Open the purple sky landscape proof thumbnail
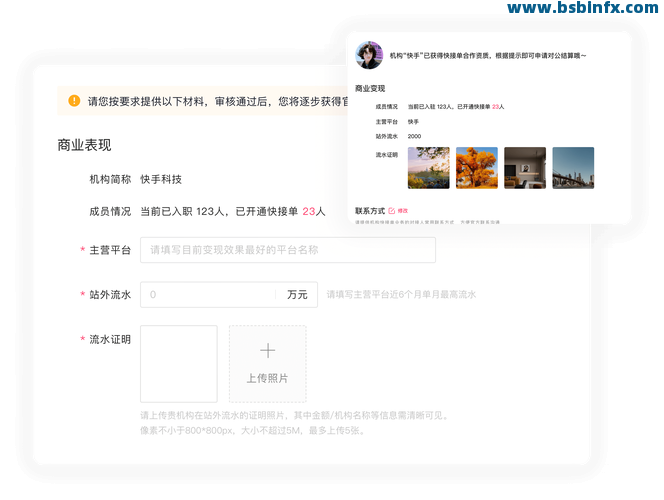This screenshot has width=664, height=500. tap(429, 168)
